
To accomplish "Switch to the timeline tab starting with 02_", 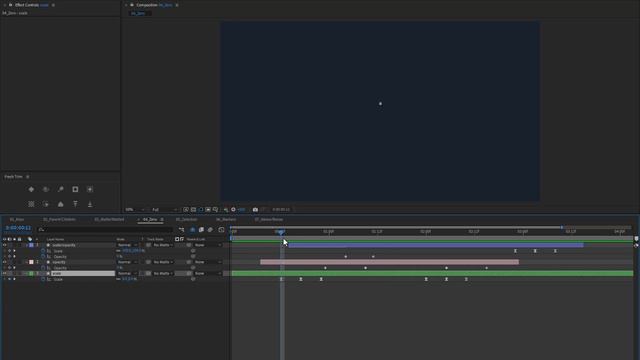I will pos(59,220).
